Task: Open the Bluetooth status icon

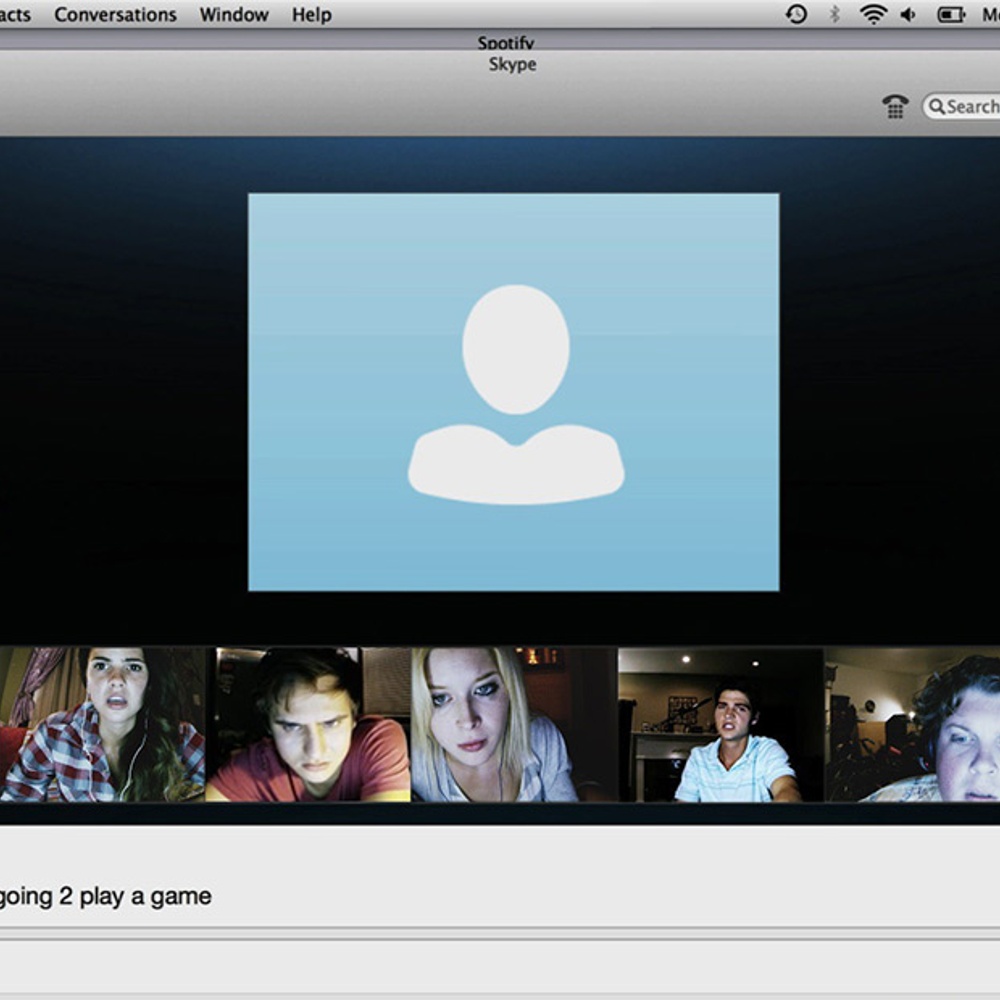Action: (834, 14)
